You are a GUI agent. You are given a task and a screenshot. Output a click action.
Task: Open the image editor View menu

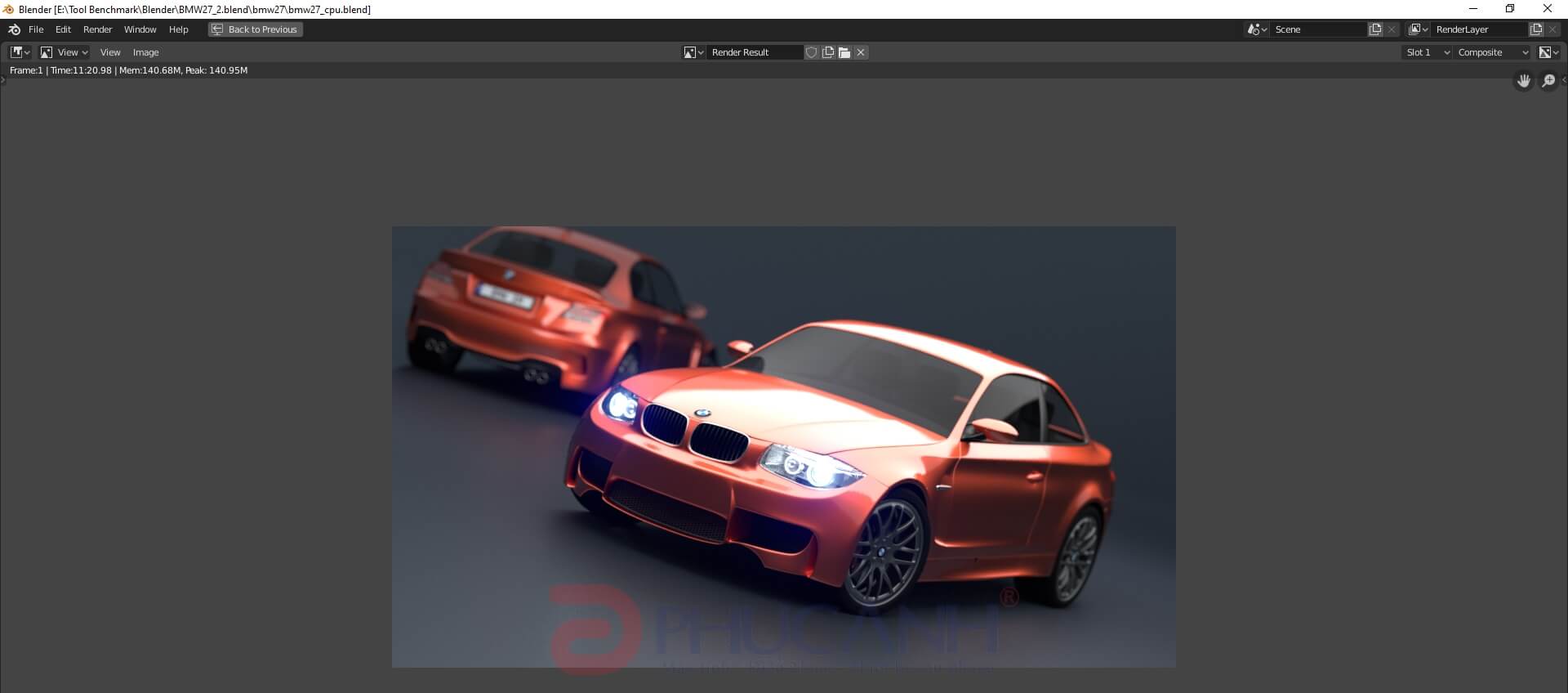[110, 52]
